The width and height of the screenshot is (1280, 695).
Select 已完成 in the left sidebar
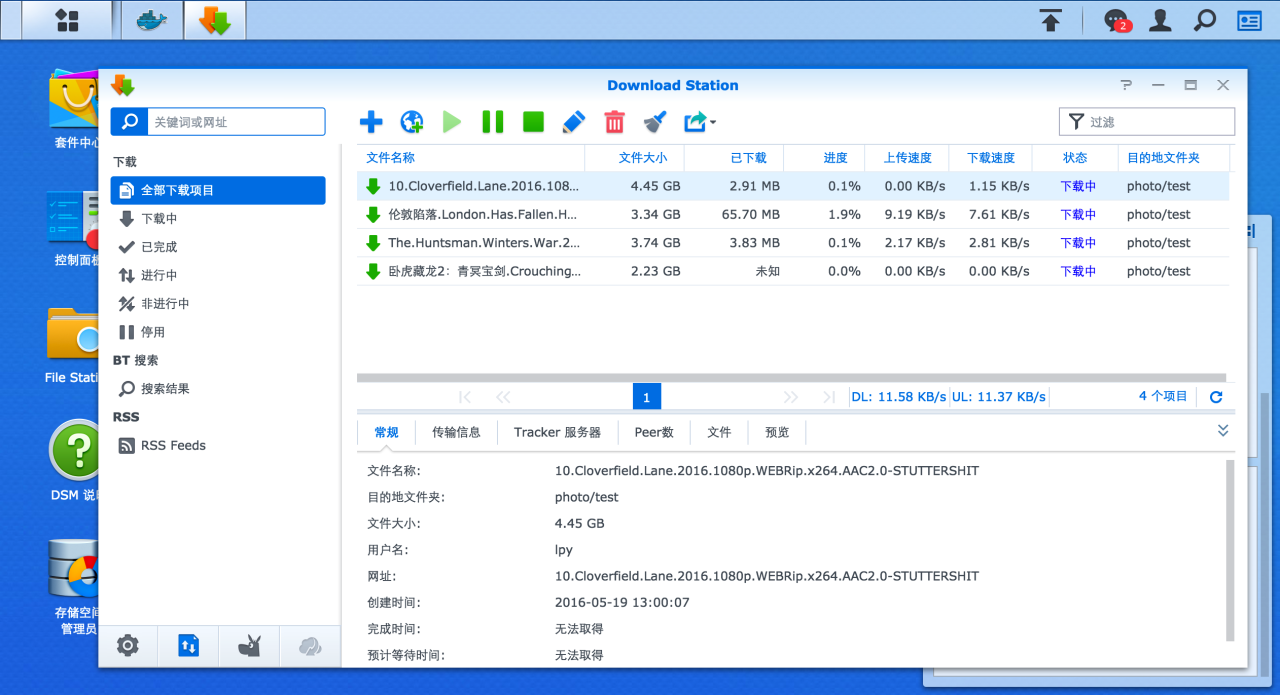[x=159, y=247]
